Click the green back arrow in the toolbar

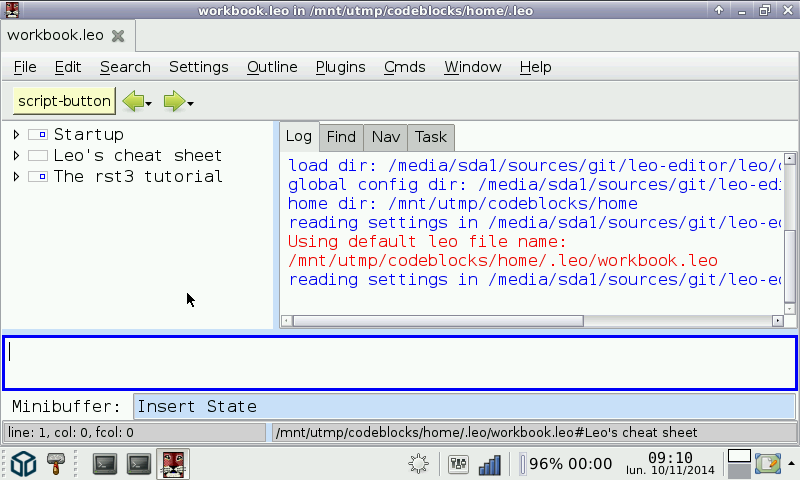pos(132,101)
